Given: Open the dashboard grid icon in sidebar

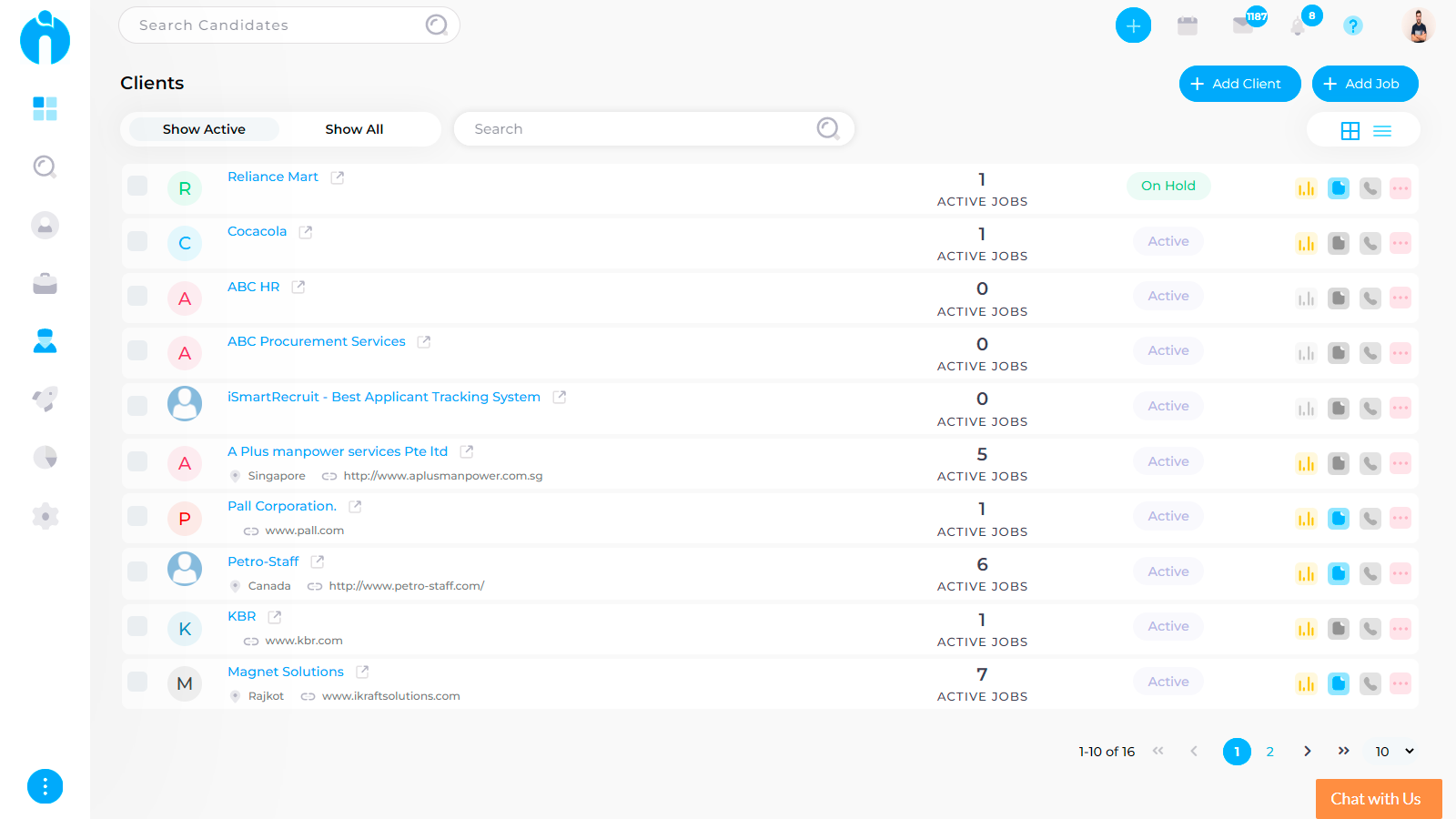Looking at the screenshot, I should [45, 108].
